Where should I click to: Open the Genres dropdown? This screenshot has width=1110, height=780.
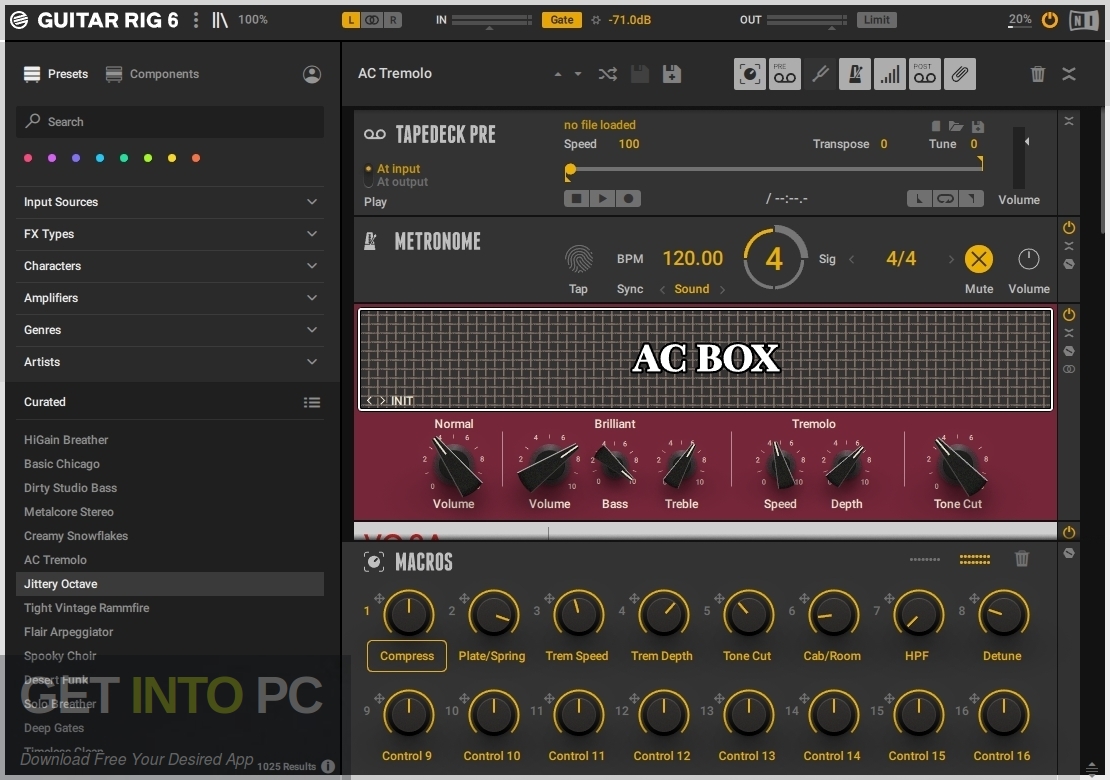(170, 330)
